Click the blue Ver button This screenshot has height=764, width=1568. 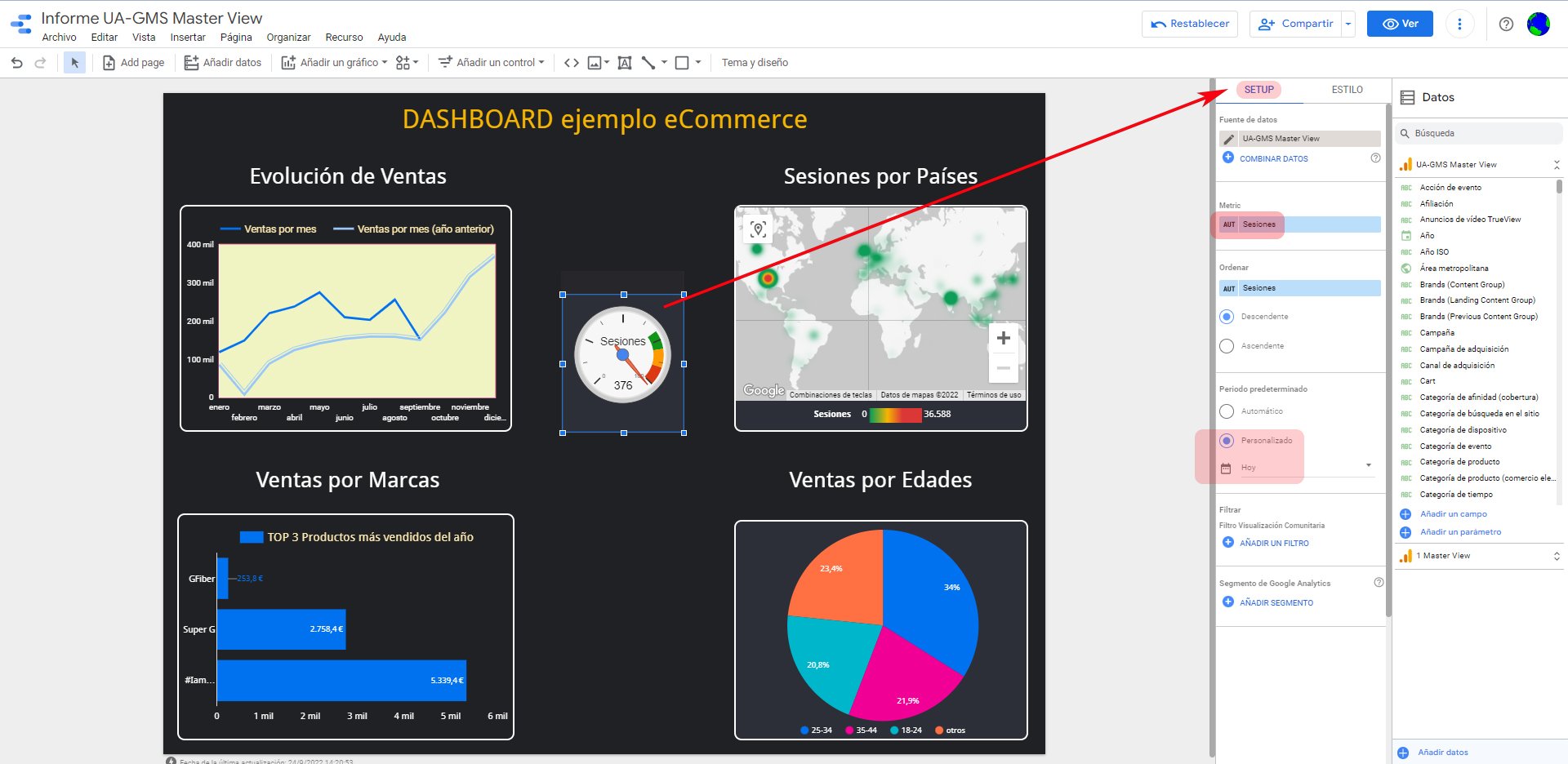pyautogui.click(x=1401, y=24)
